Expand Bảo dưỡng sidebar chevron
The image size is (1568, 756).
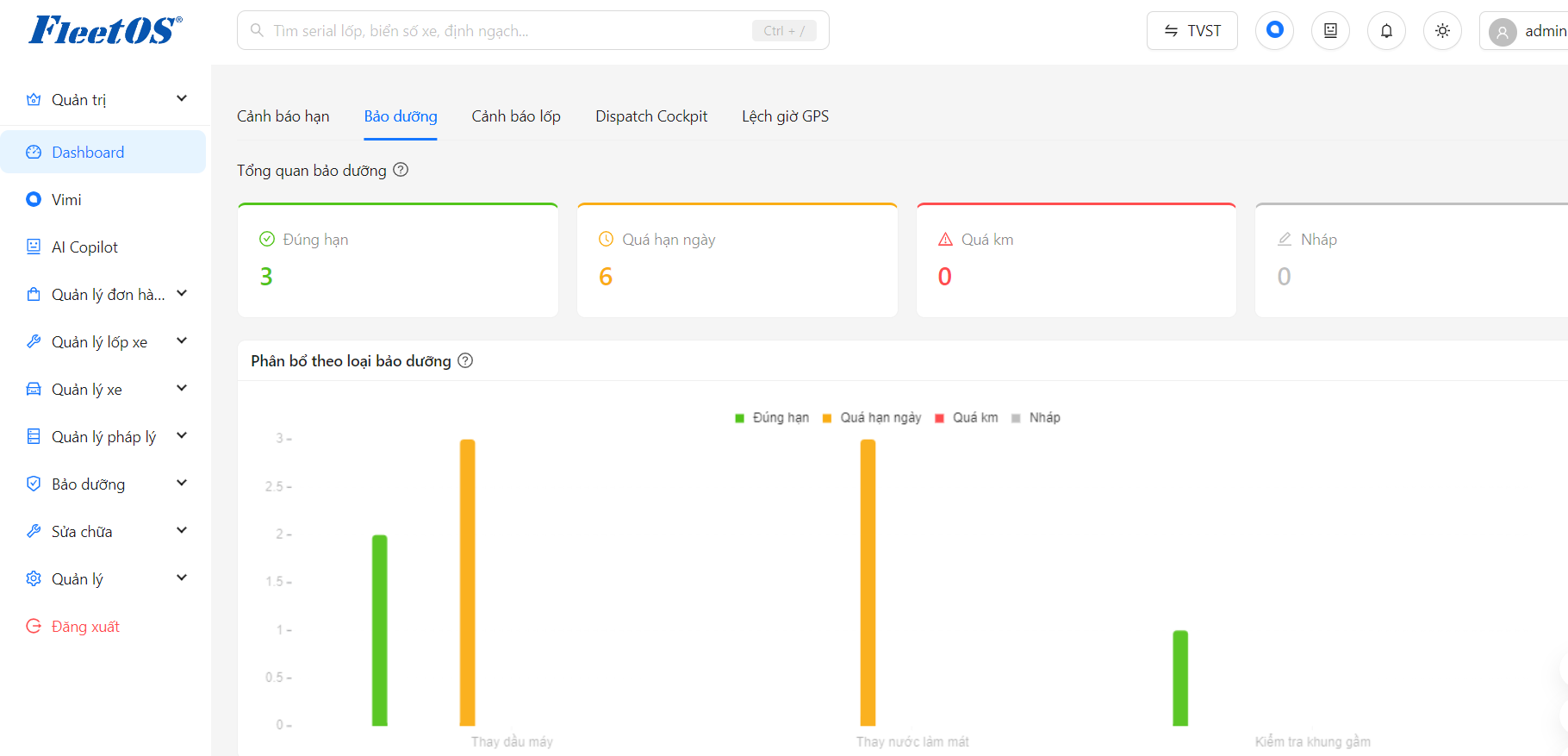pyautogui.click(x=182, y=483)
